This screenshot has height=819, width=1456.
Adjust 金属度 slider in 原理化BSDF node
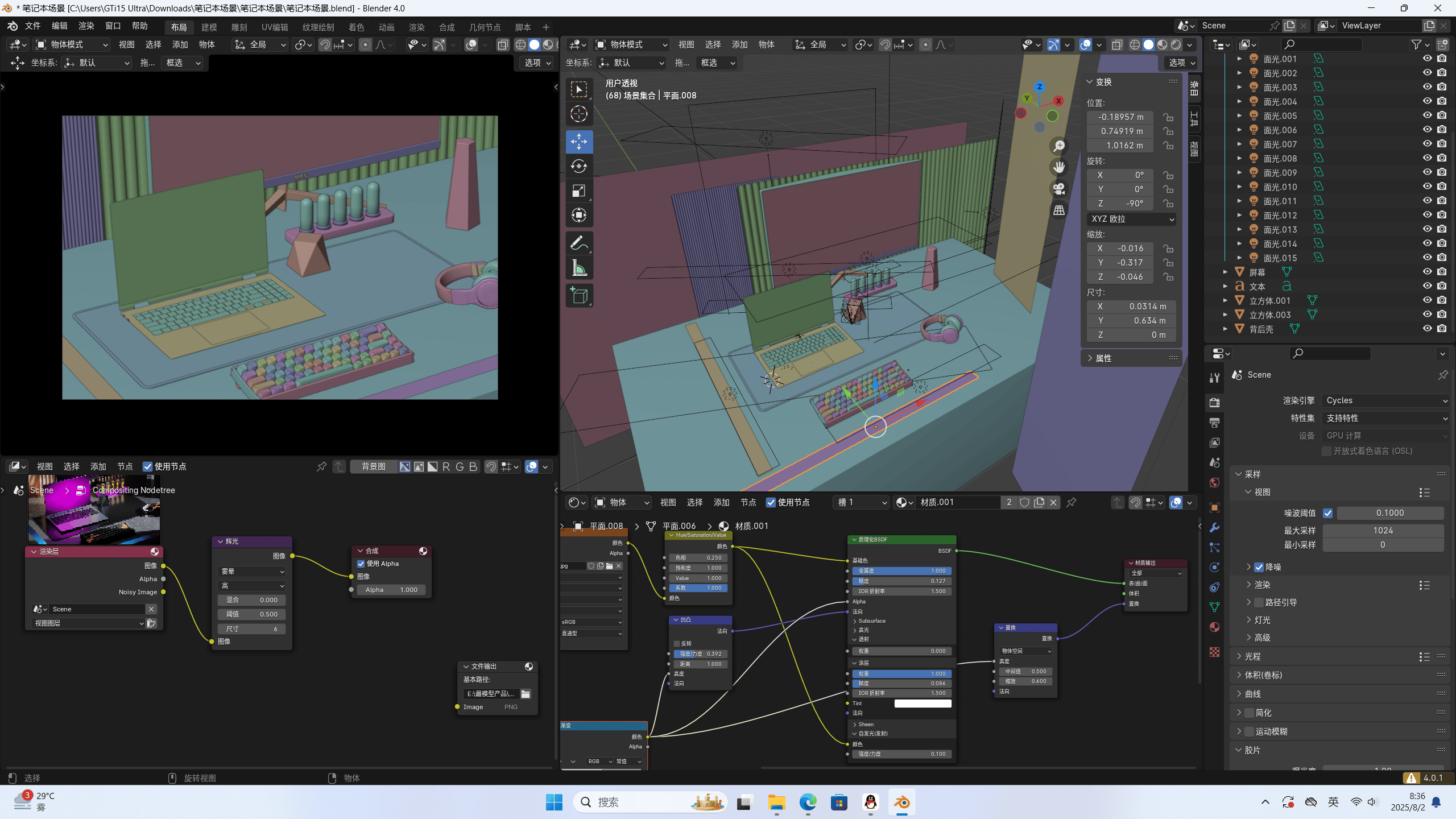901,571
